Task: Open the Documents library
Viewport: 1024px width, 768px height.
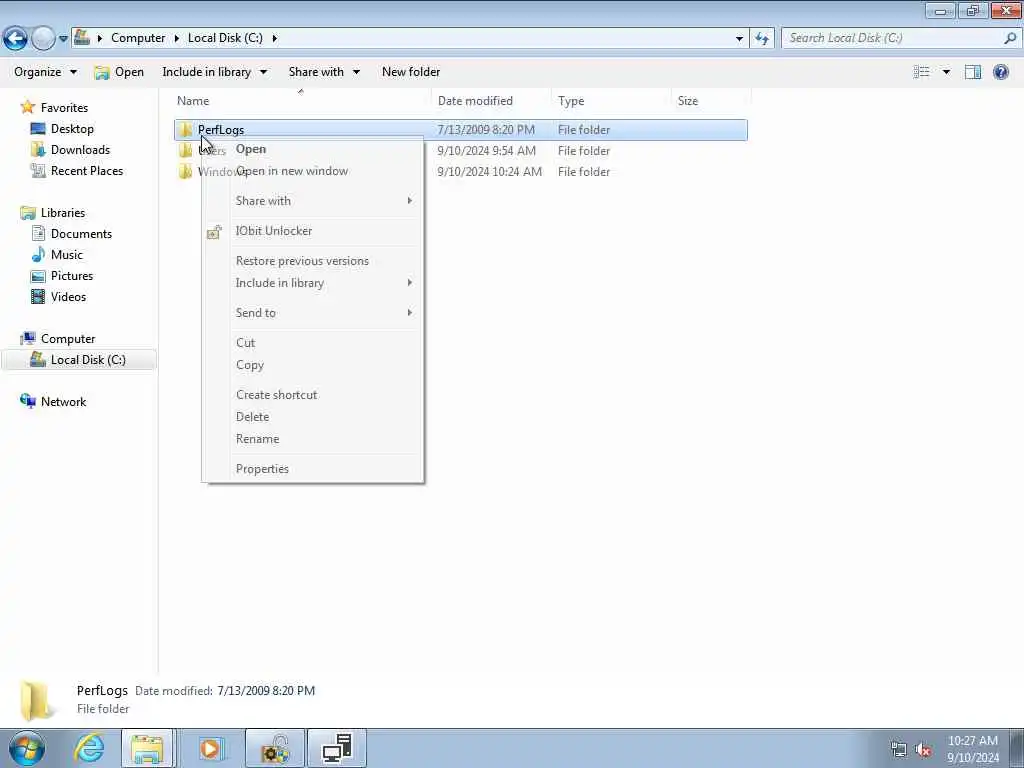Action: pos(81,234)
